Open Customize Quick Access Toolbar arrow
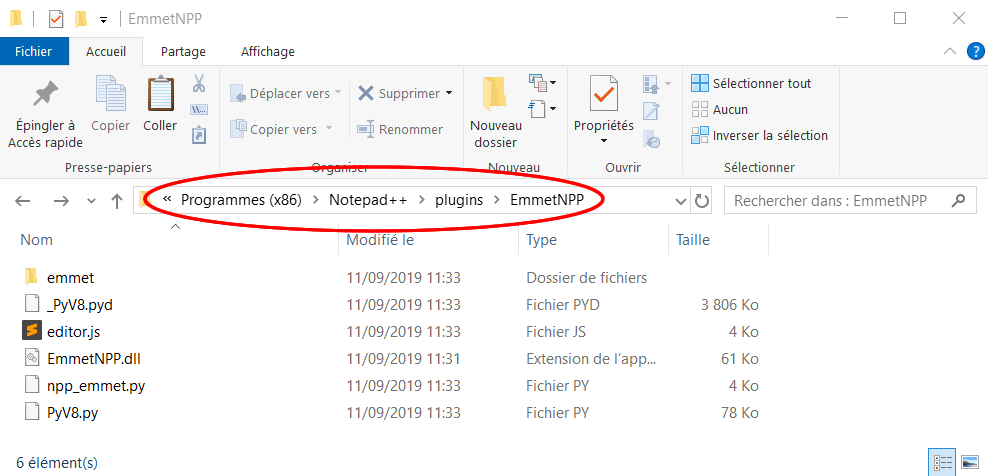988x476 pixels. [103, 20]
